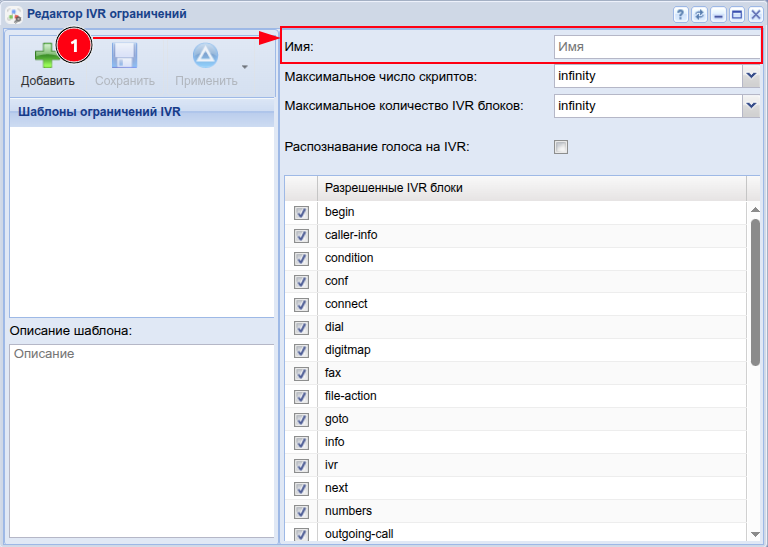768x547 pixels.
Task: Toggle the begin block checkbox
Action: click(301, 213)
